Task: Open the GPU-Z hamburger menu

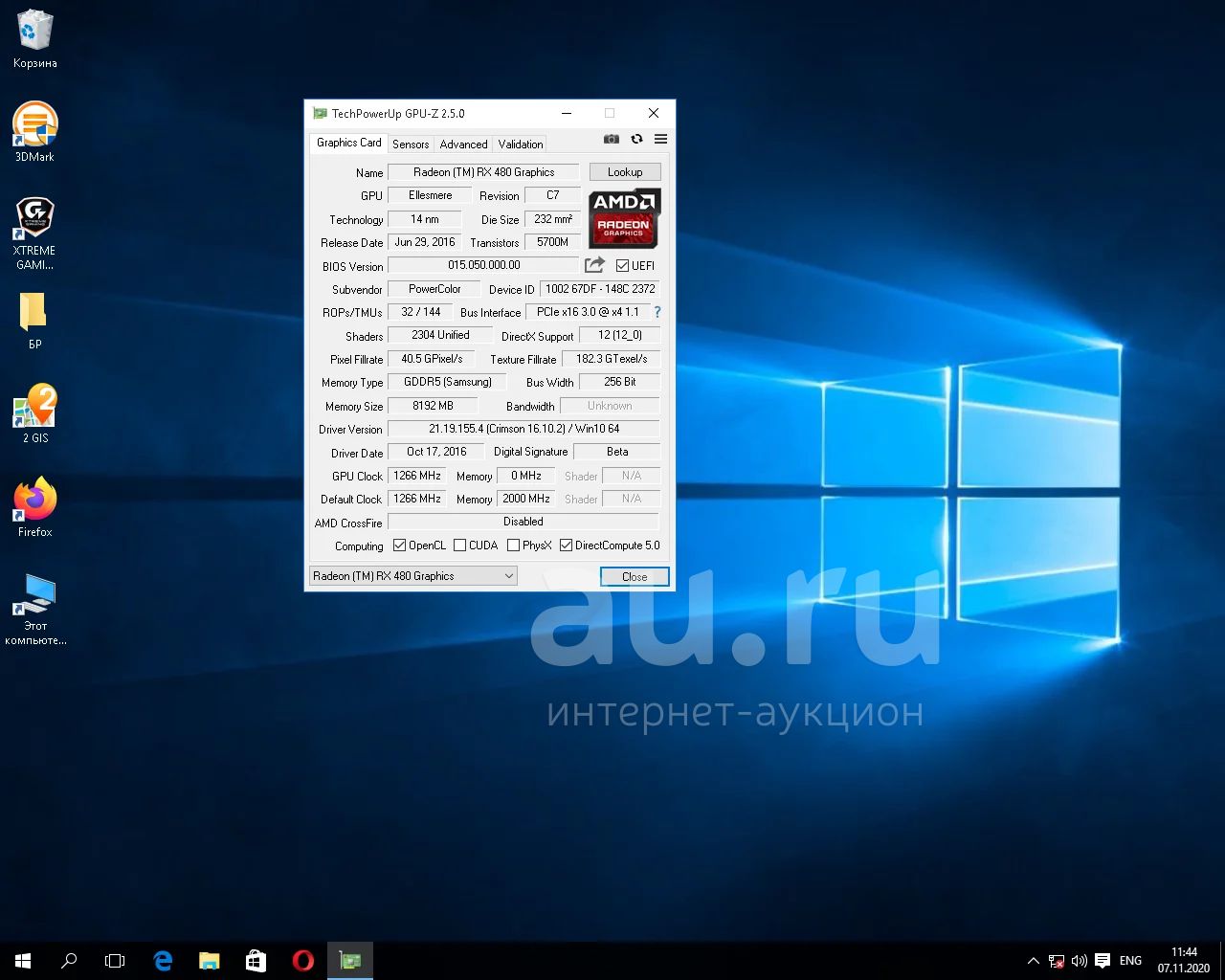Action: point(660,140)
